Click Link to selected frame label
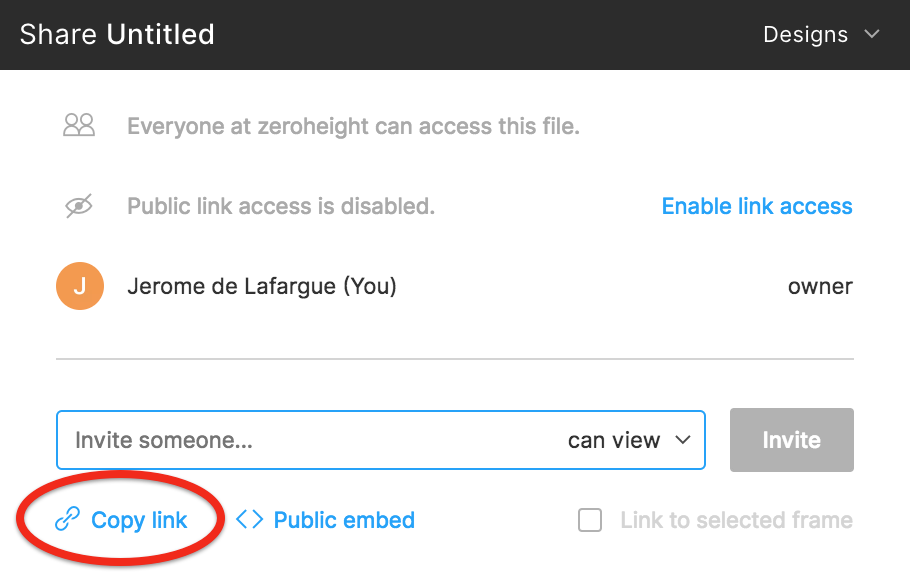This screenshot has width=910, height=582. pyautogui.click(x=736, y=520)
